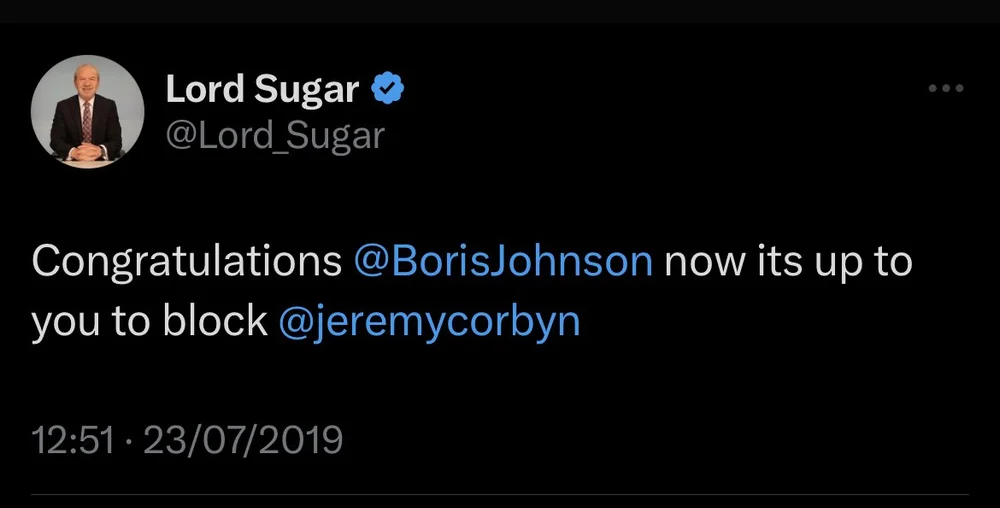Click the word 'Lord' in the display name
The height and width of the screenshot is (508, 1000).
[205, 90]
